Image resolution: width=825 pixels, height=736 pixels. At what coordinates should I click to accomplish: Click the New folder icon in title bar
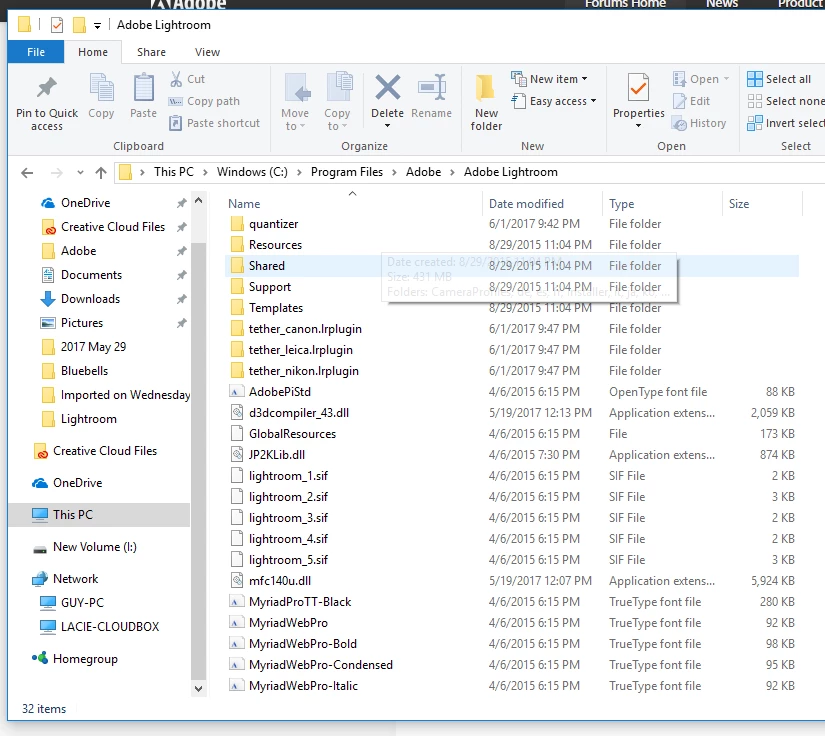tap(79, 25)
